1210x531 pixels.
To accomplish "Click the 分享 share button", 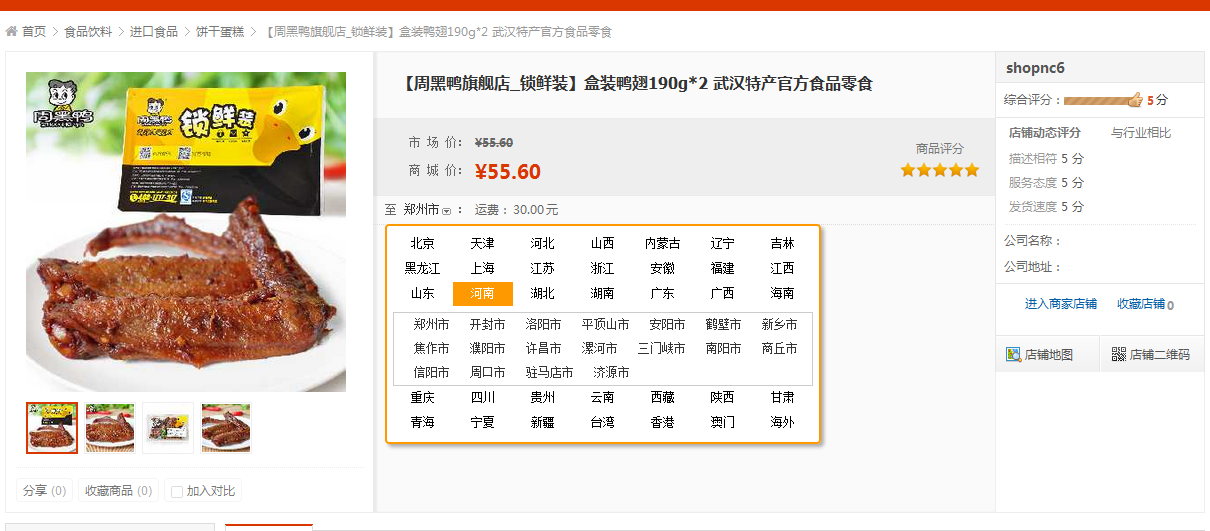I will 44,490.
